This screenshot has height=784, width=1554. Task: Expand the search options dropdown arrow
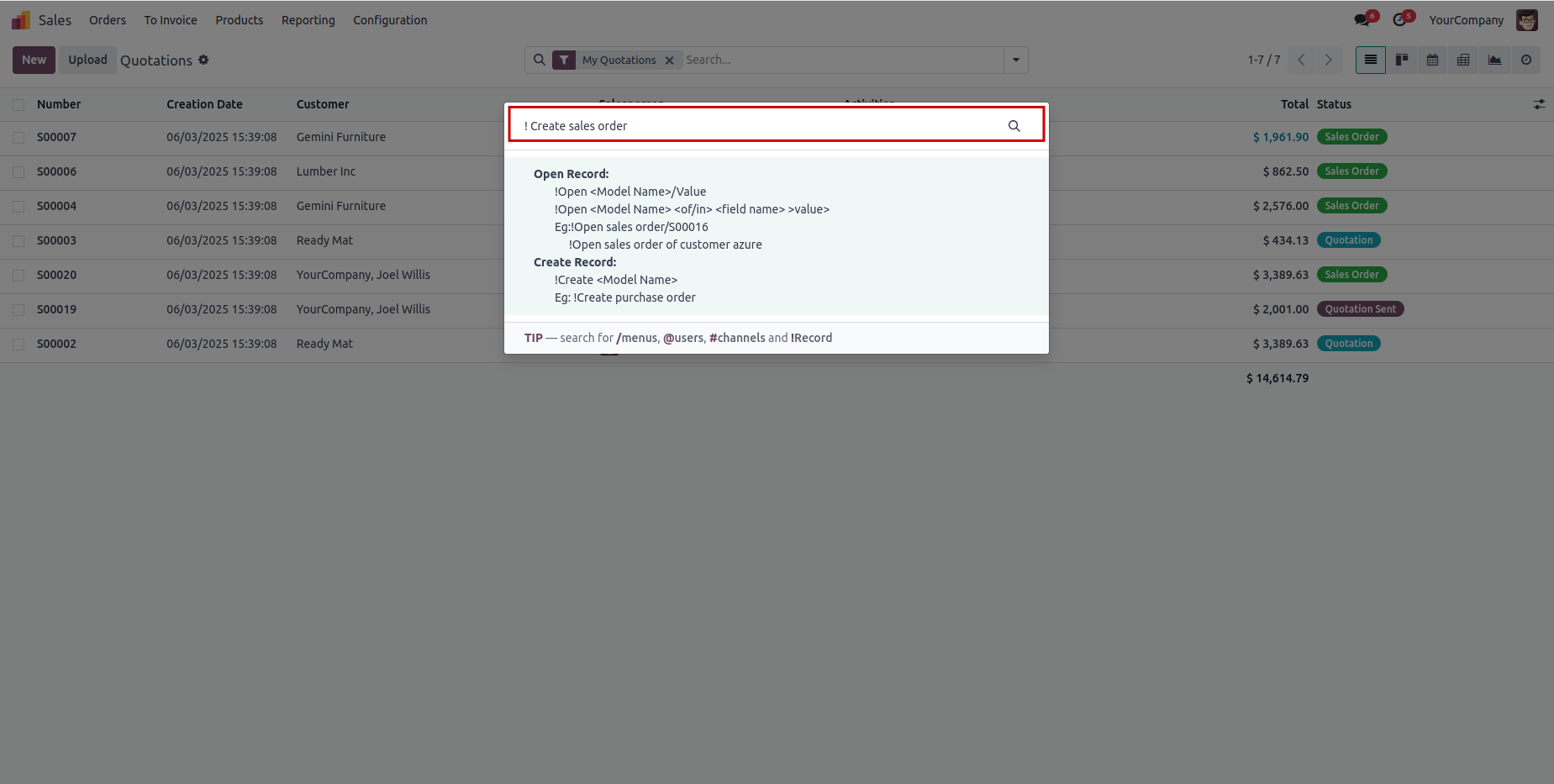(x=1015, y=60)
